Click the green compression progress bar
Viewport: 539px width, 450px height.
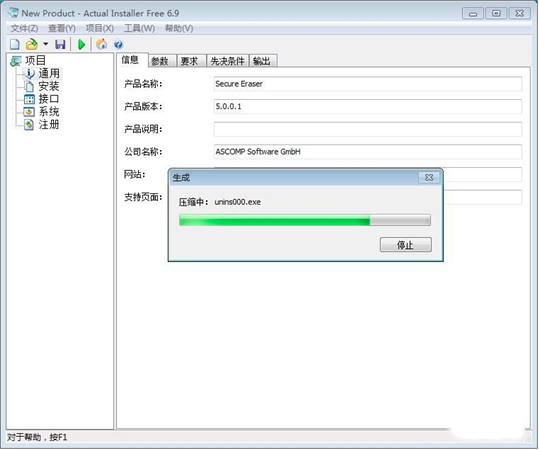click(x=305, y=220)
